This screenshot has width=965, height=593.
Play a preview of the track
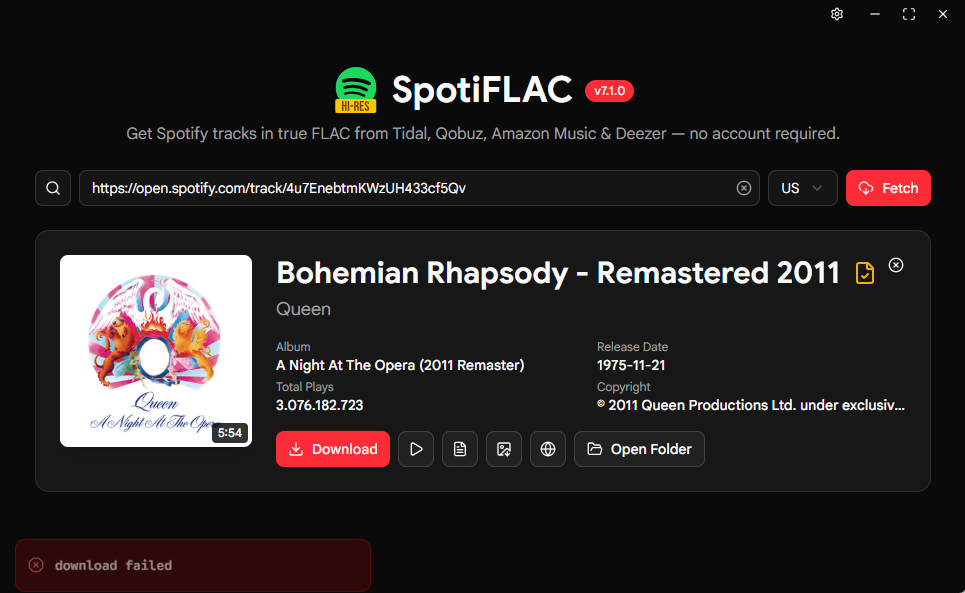tap(416, 449)
